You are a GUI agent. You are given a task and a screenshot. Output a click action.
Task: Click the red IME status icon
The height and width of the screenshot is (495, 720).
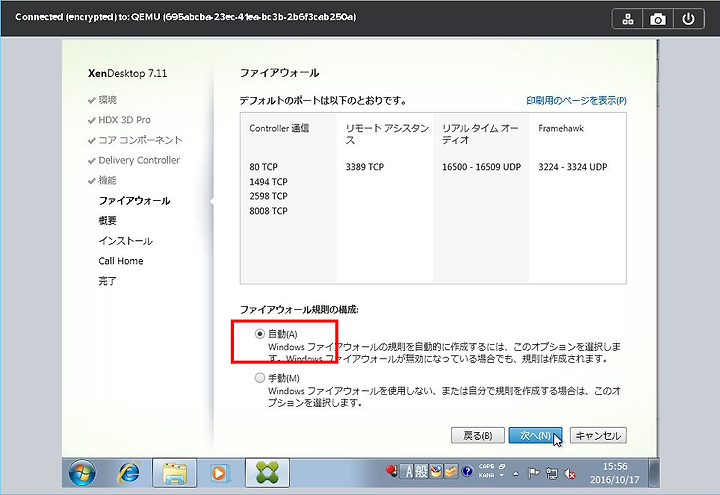coord(392,471)
